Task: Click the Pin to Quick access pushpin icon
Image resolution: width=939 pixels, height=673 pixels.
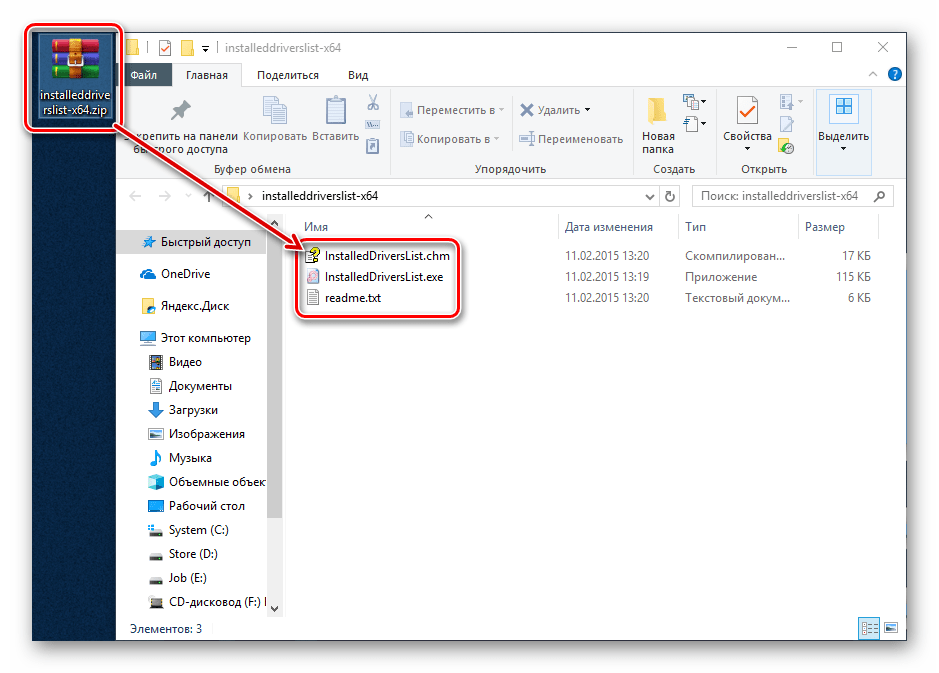Action: click(x=180, y=110)
